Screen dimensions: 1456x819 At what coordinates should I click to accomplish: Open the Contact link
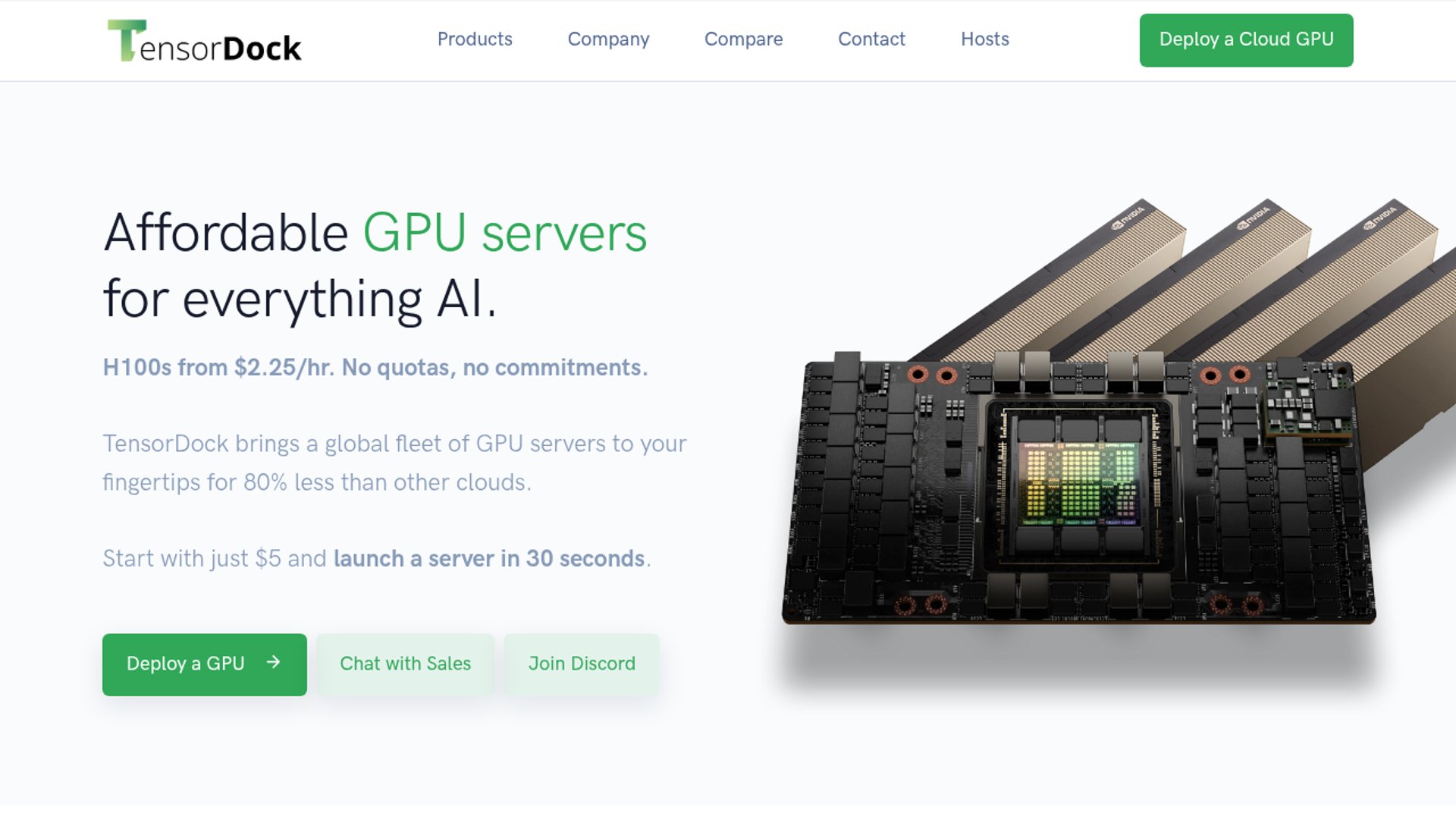click(871, 39)
